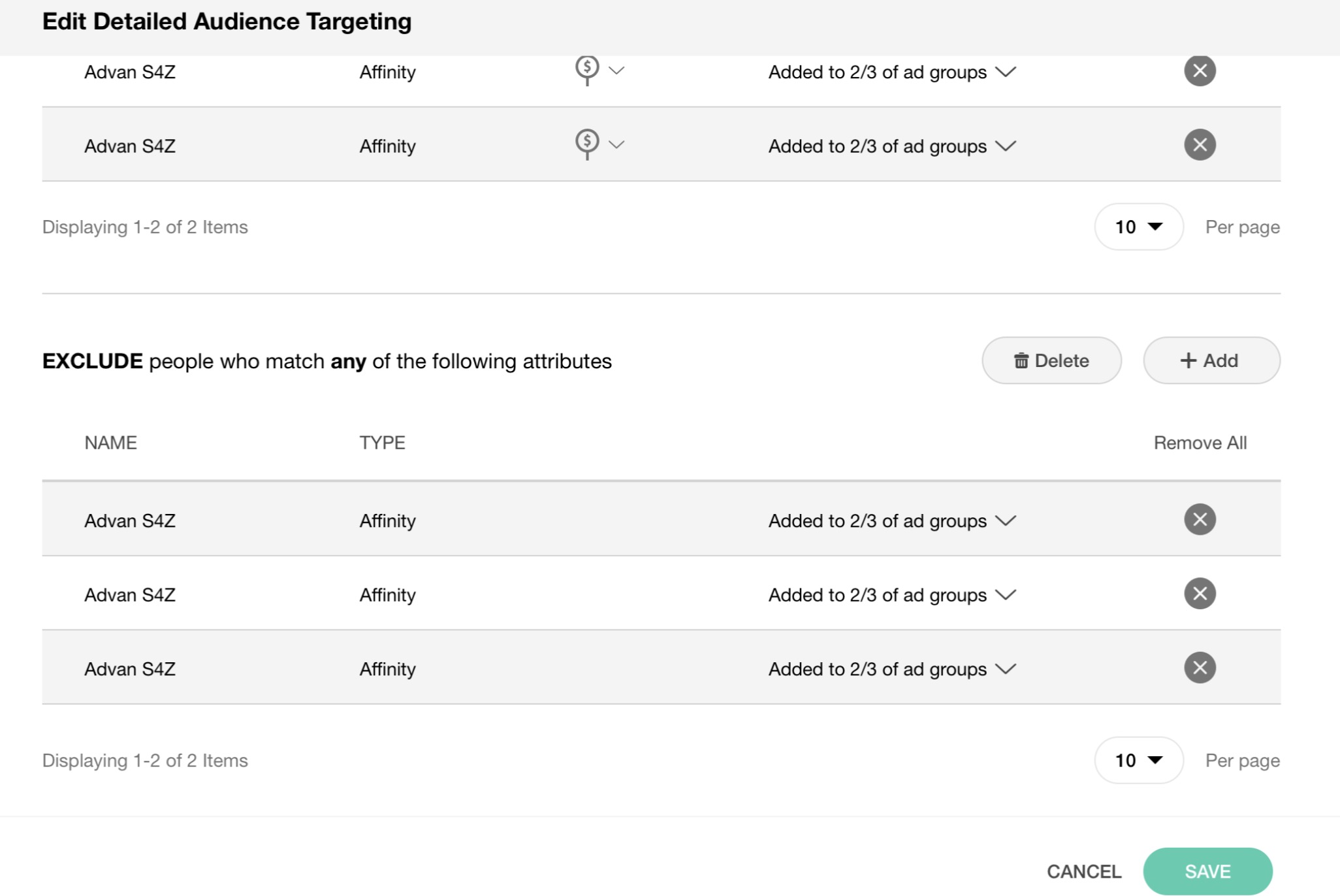
Task: Open exclude section per page selector
Action: pos(1138,761)
